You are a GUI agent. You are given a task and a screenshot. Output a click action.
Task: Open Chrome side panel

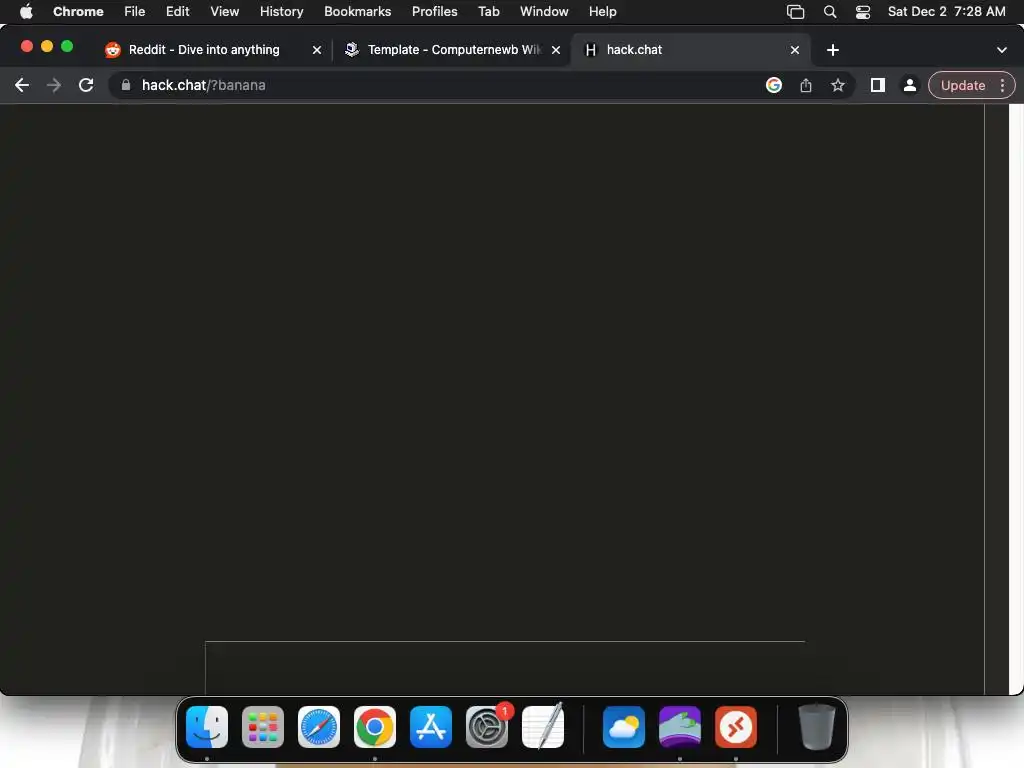point(878,85)
